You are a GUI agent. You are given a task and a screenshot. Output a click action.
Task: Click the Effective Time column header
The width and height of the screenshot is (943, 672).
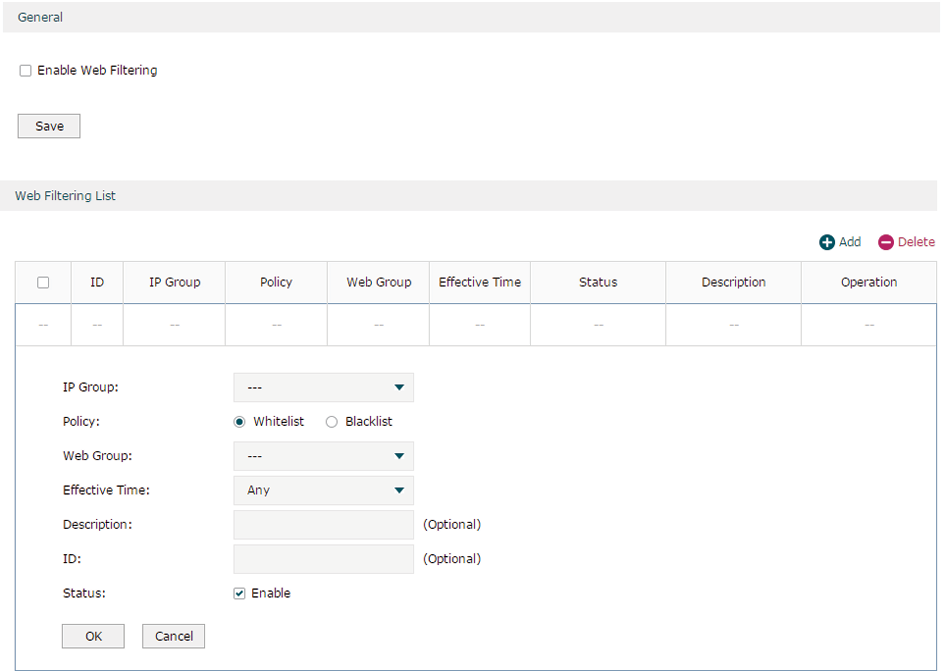[x=480, y=282]
